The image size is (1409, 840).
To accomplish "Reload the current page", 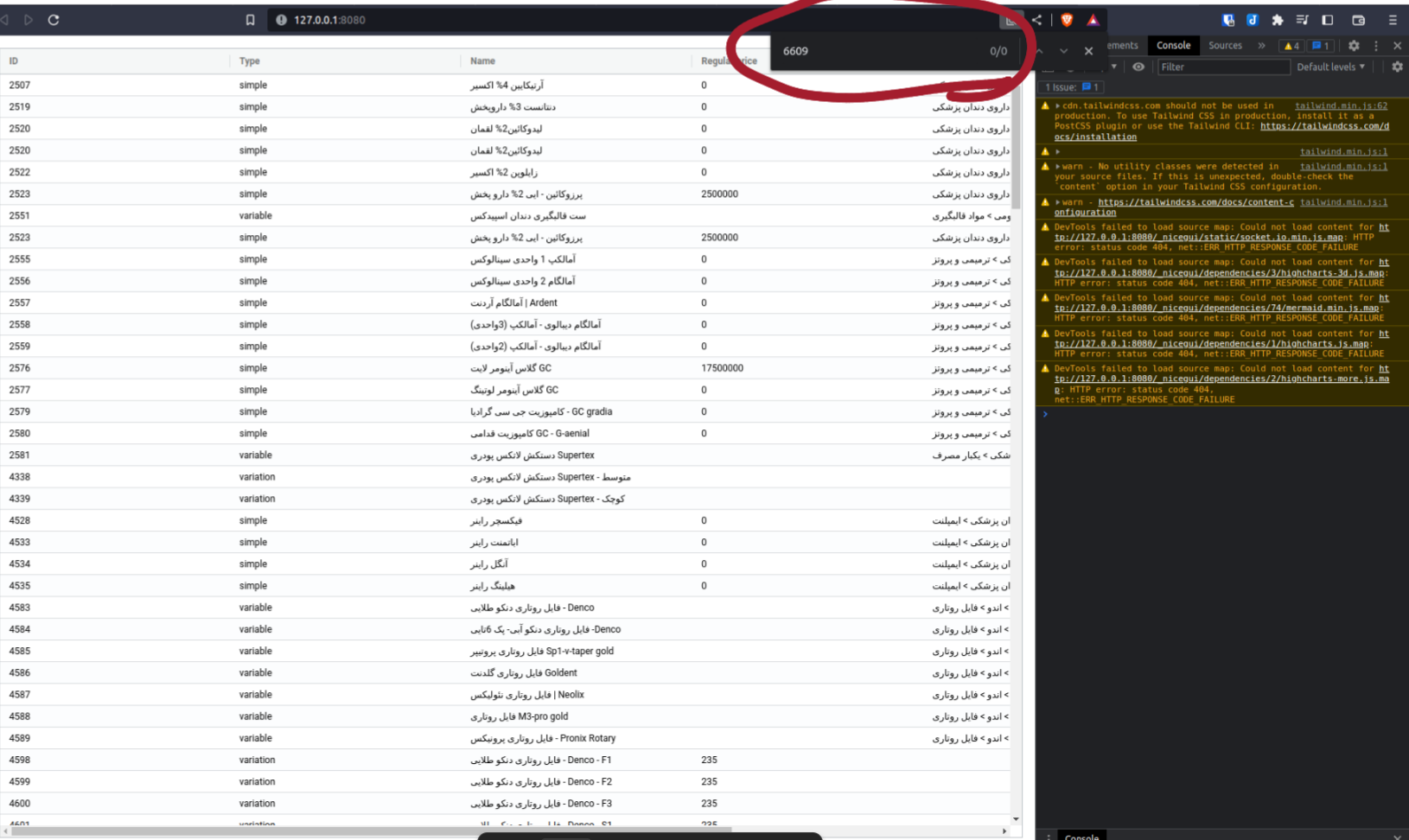I will (x=54, y=20).
